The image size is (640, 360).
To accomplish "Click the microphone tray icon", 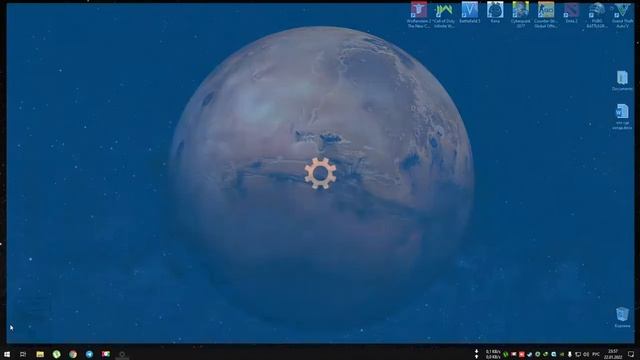I will pyautogui.click(x=569, y=354).
